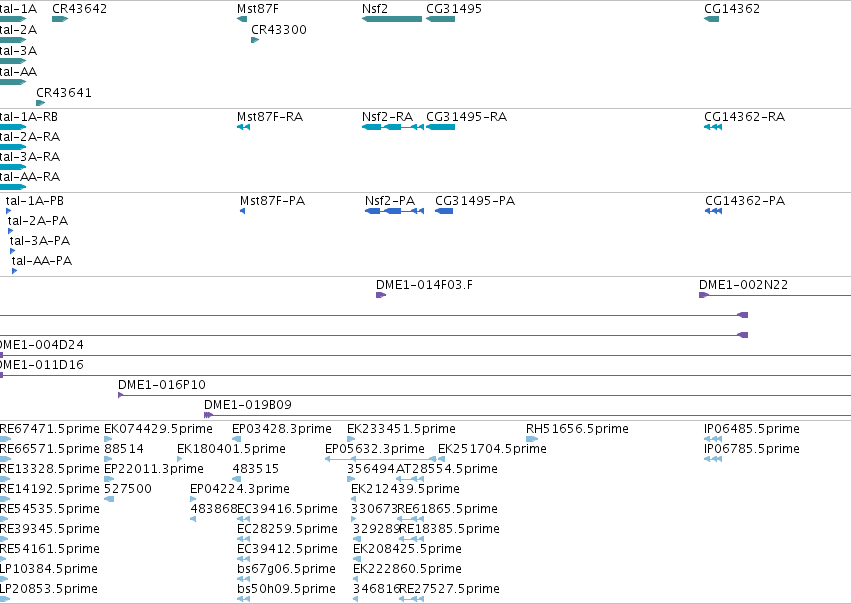Click the DME1-004D24 clone label
The width and height of the screenshot is (851, 604).
[x=42, y=345]
